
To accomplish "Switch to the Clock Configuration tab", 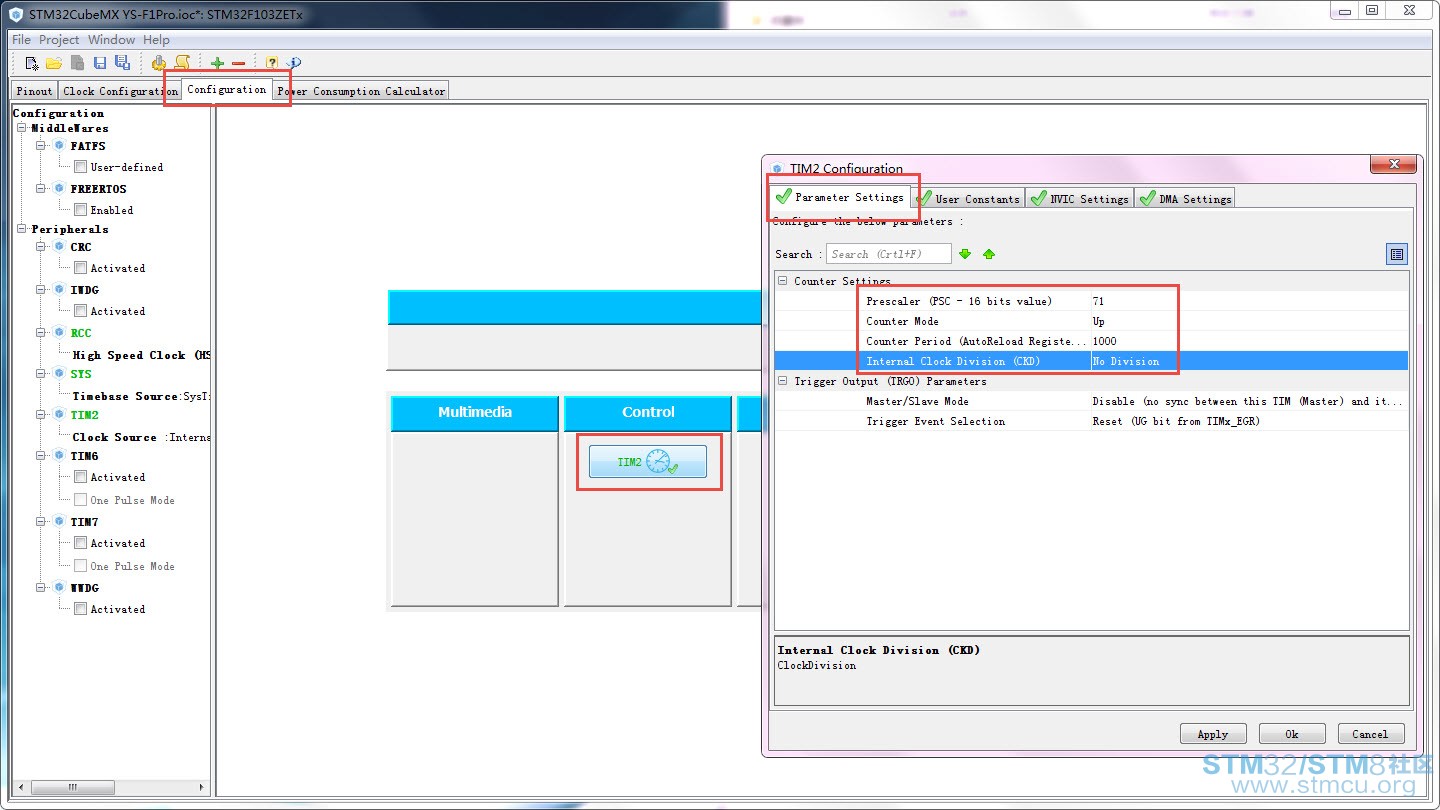I will [120, 91].
